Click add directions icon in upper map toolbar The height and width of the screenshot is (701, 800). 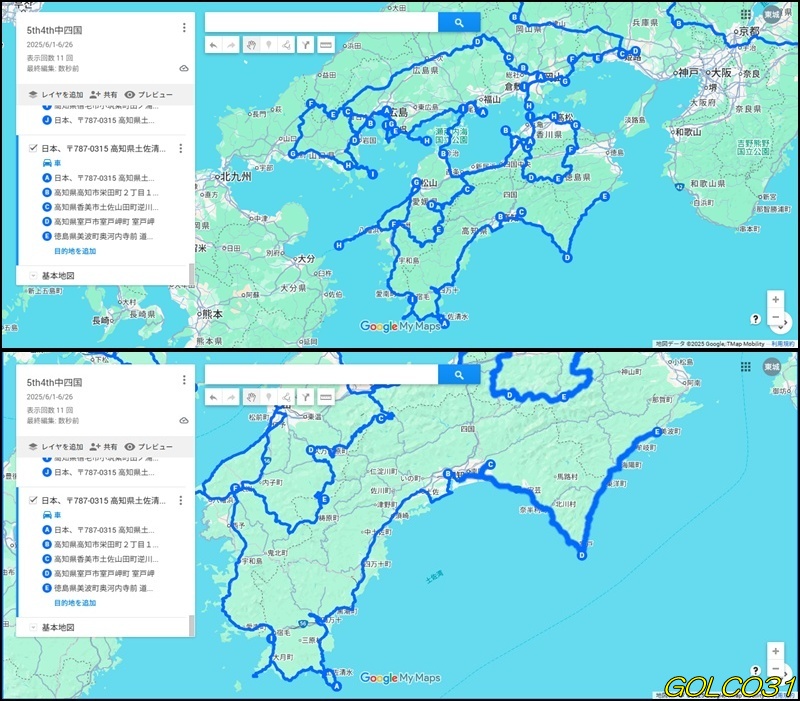point(305,45)
